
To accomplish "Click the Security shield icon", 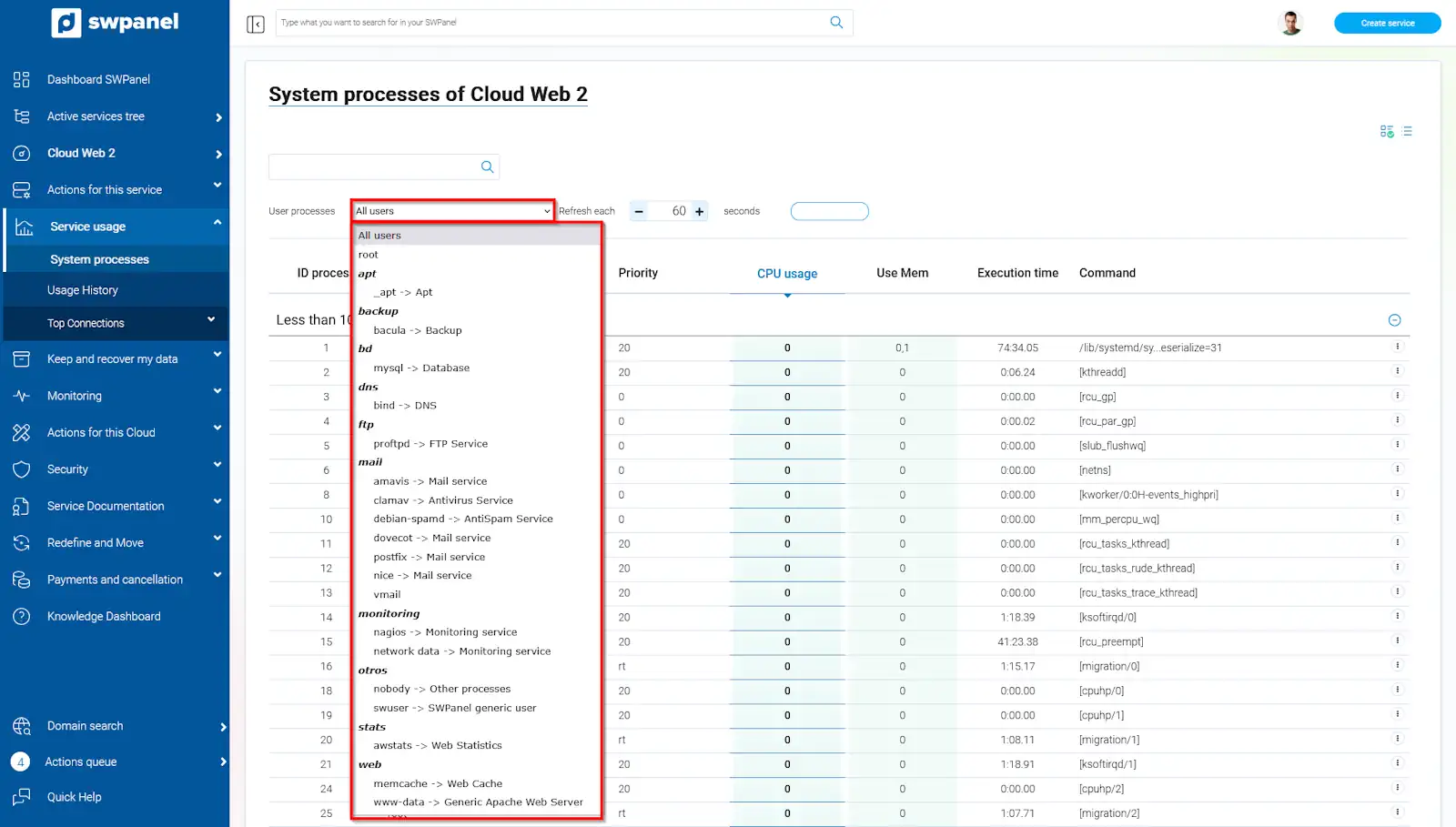I will click(x=22, y=469).
